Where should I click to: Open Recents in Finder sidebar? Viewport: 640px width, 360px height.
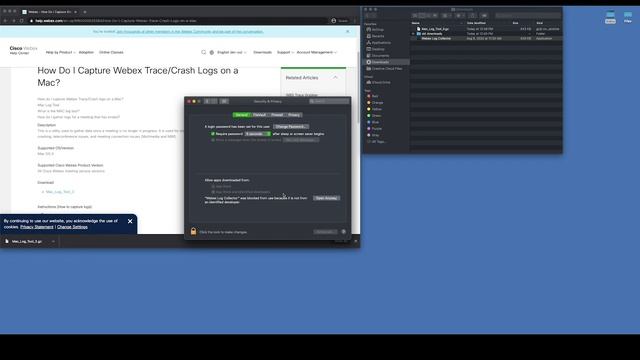coord(375,36)
